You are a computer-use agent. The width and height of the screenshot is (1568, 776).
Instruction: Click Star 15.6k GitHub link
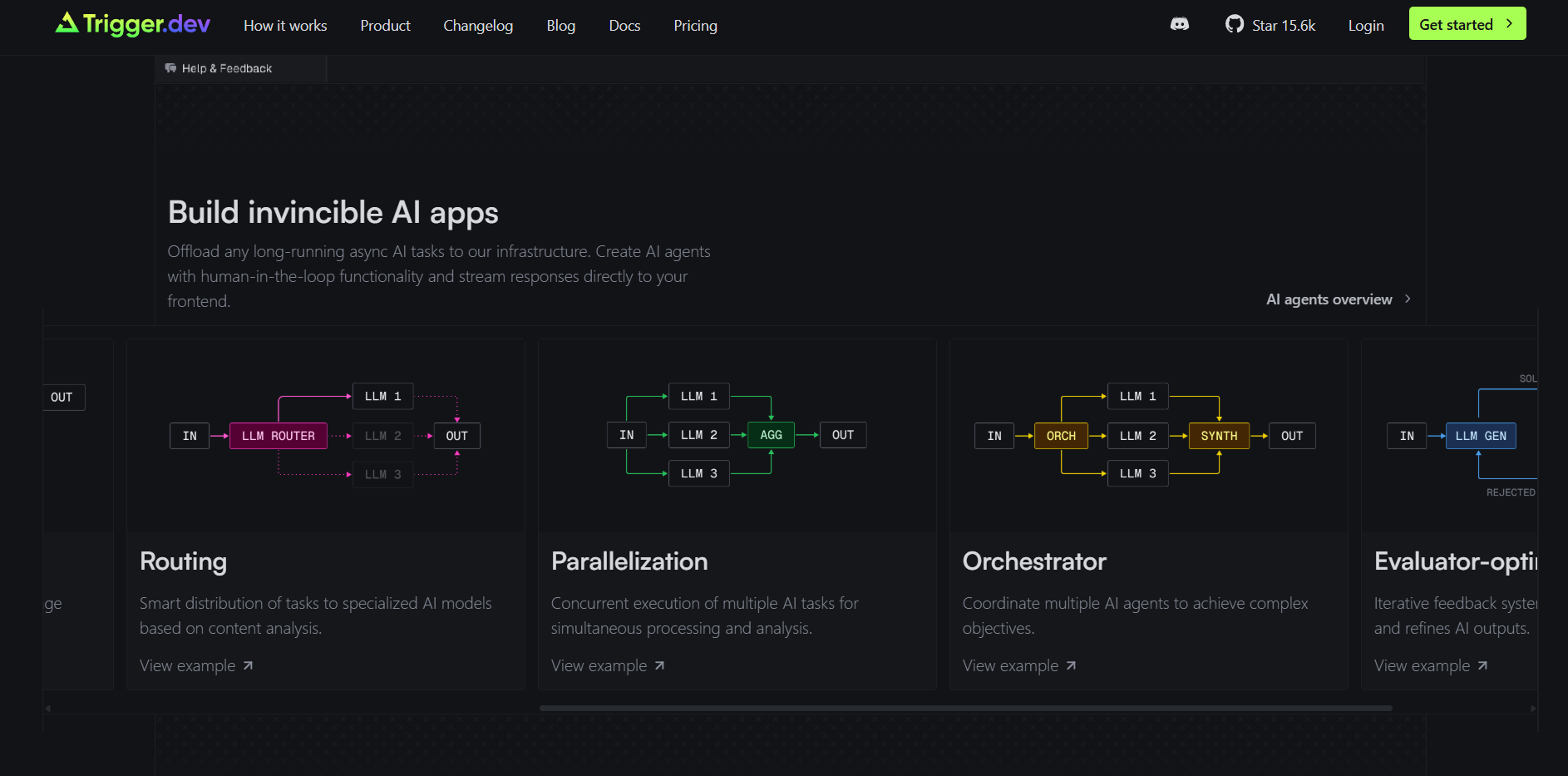(1270, 25)
